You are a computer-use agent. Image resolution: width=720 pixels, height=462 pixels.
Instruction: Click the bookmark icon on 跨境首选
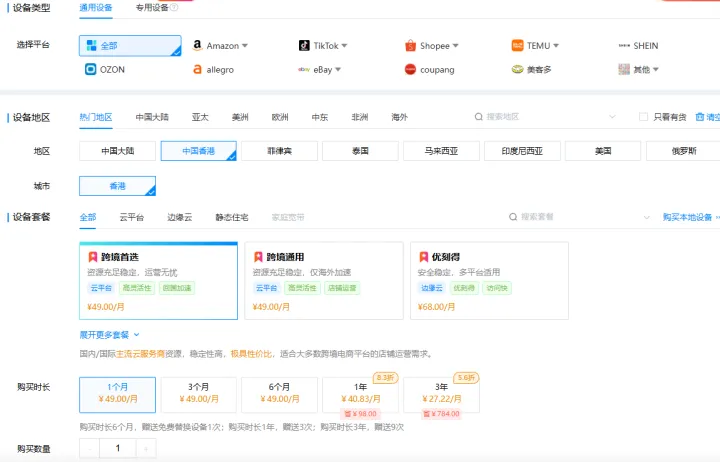[93, 257]
